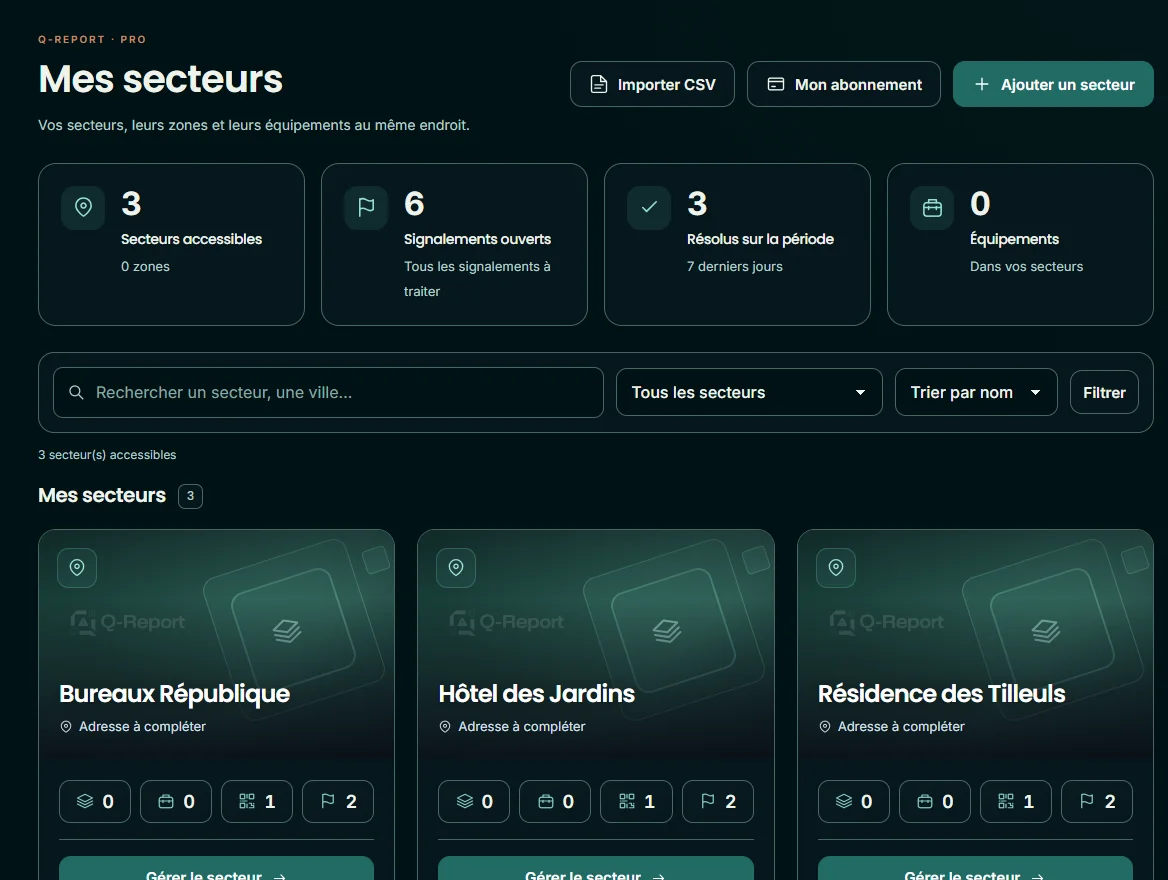Viewport: 1168px width, 880px height.
Task: Click the layers thumbnail icon on Résidence des Tilleuls
Action: [x=1046, y=630]
